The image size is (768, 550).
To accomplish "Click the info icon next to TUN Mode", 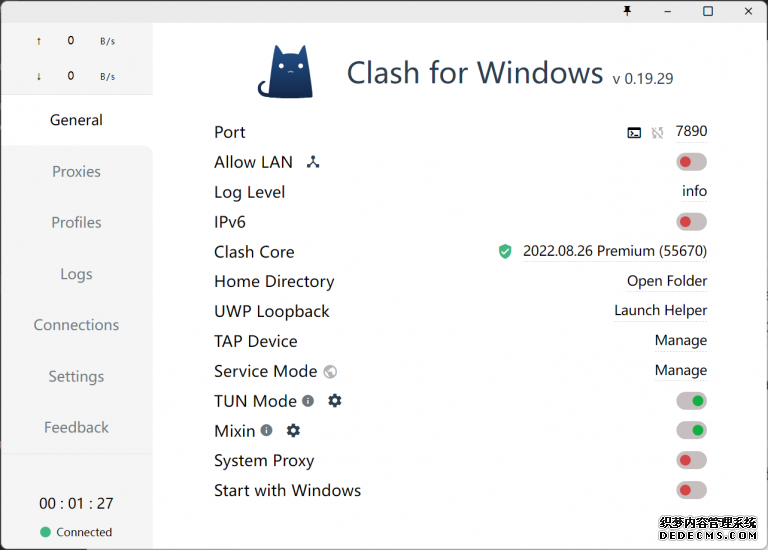I will pyautogui.click(x=308, y=401).
